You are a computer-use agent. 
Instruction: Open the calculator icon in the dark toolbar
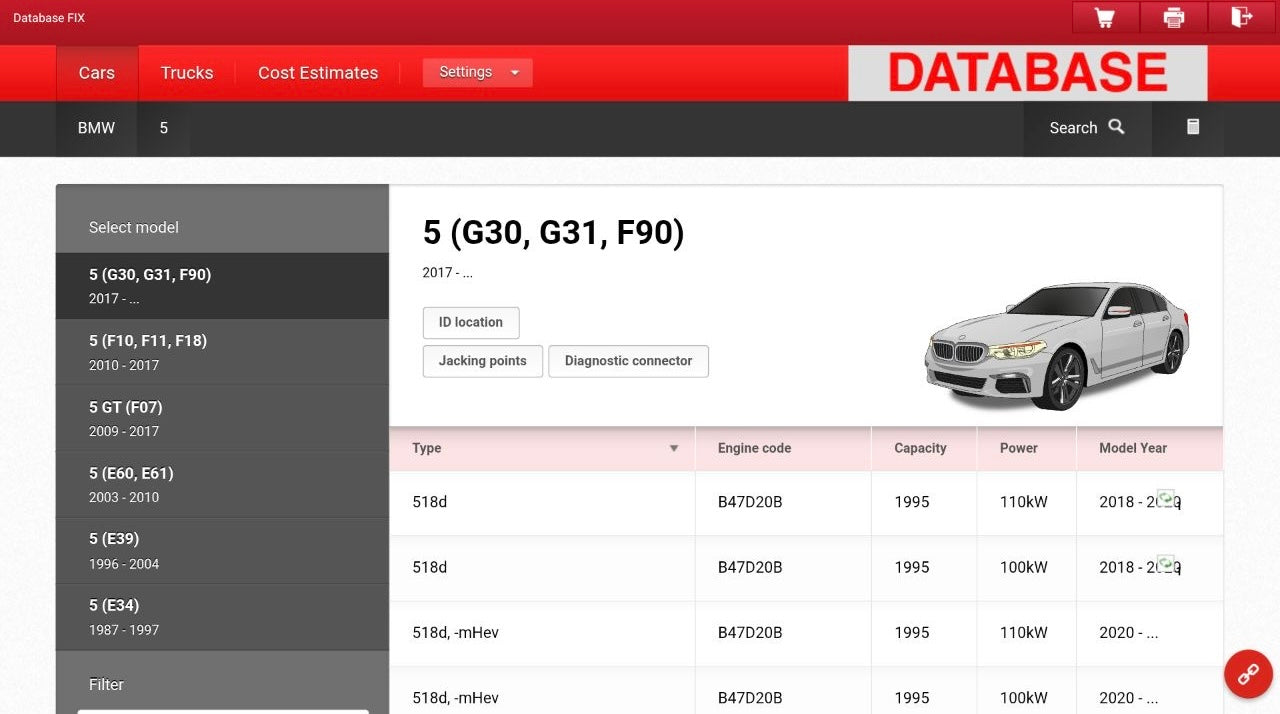tap(1192, 128)
